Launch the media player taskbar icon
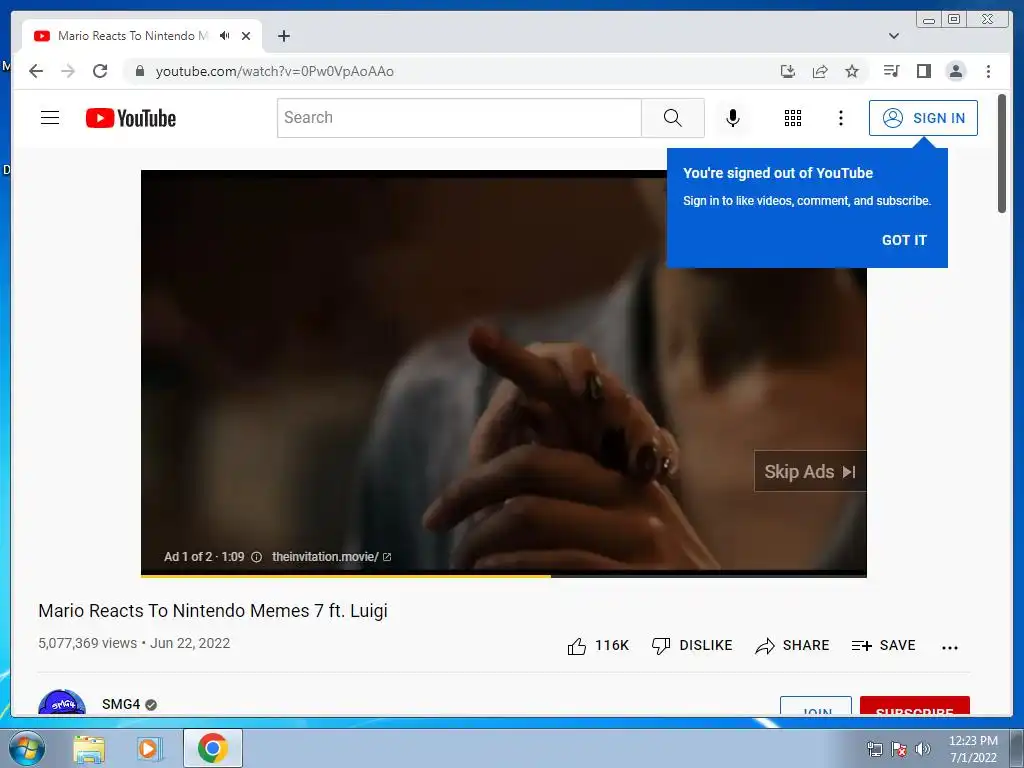Screen dimensions: 1024x768 150,748
